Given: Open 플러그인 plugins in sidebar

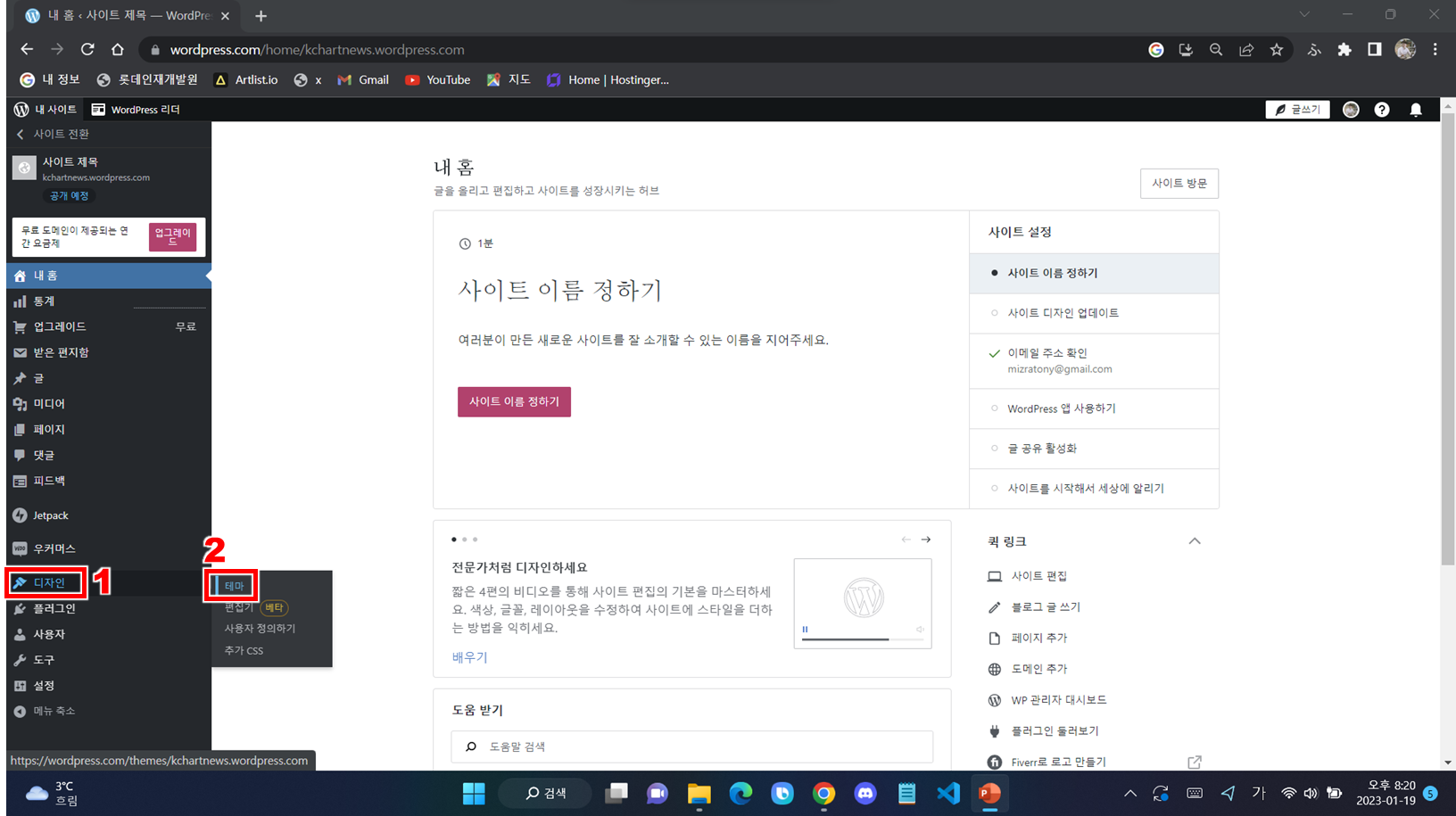Looking at the screenshot, I should point(108,608).
